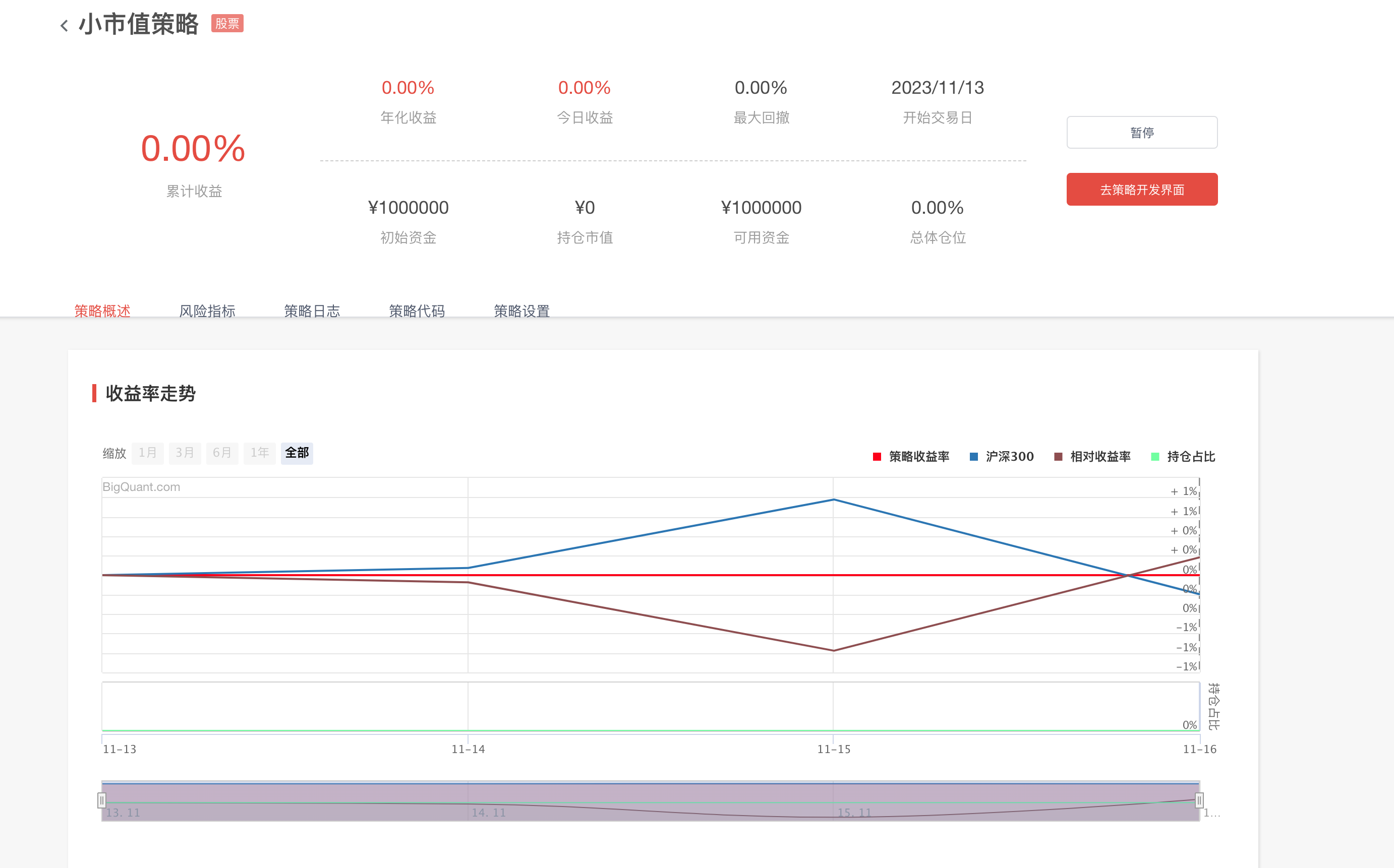Select the 6月 zoom range

[222, 453]
